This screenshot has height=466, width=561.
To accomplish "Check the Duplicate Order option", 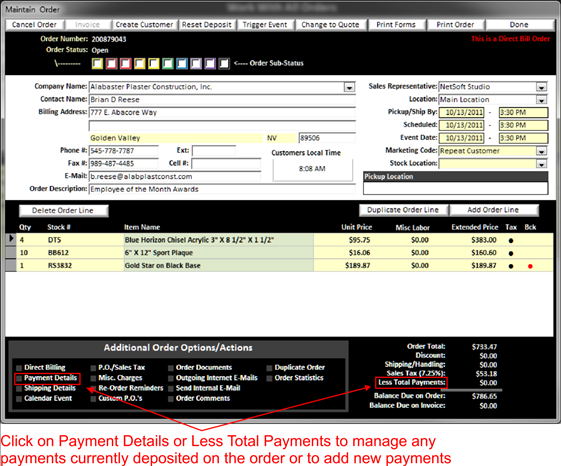I will (x=269, y=368).
